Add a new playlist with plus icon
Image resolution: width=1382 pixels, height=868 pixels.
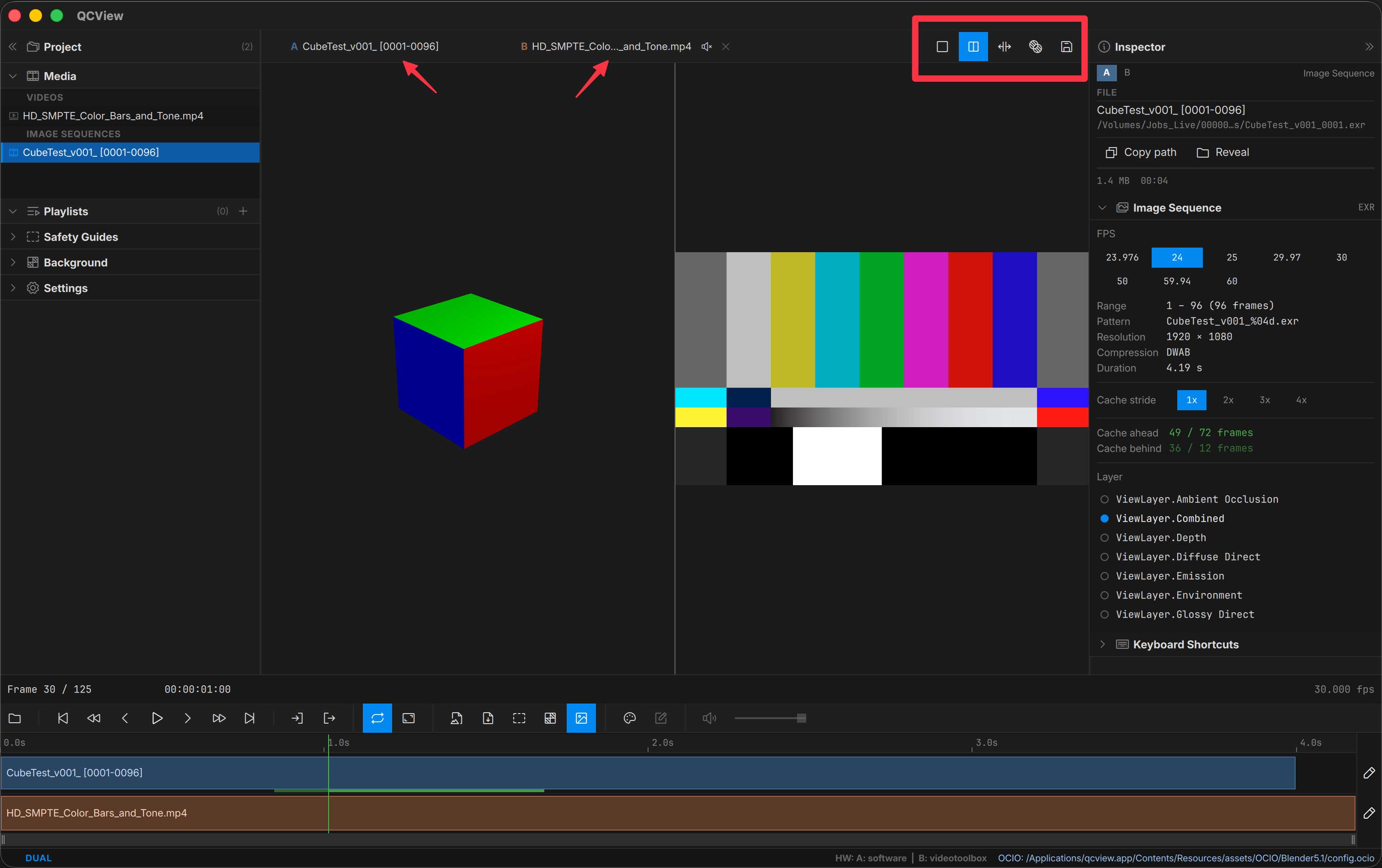pos(243,211)
